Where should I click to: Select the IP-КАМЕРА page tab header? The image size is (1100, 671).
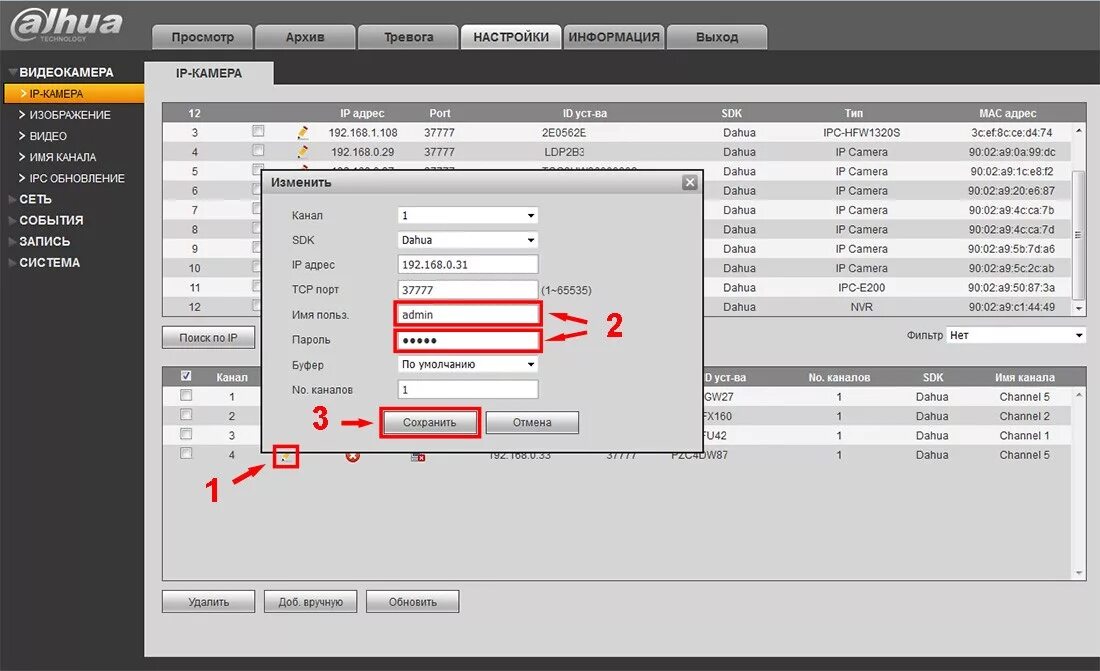[x=209, y=73]
